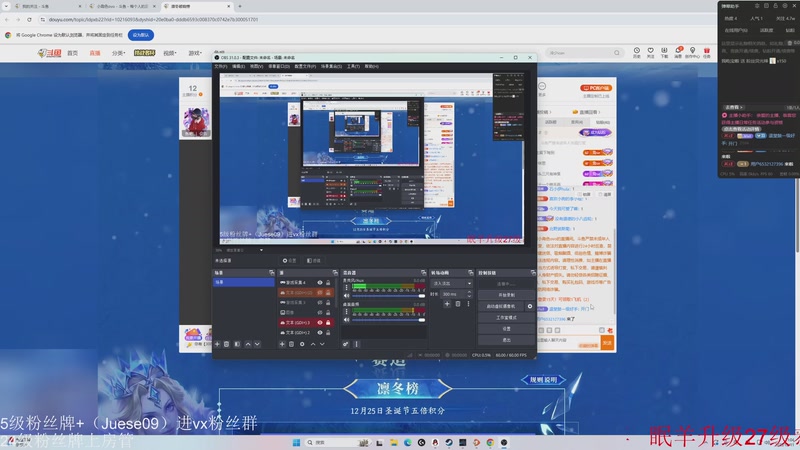The image size is (800, 450).
Task: Open OBS 工具(T) menu
Action: click(353, 66)
